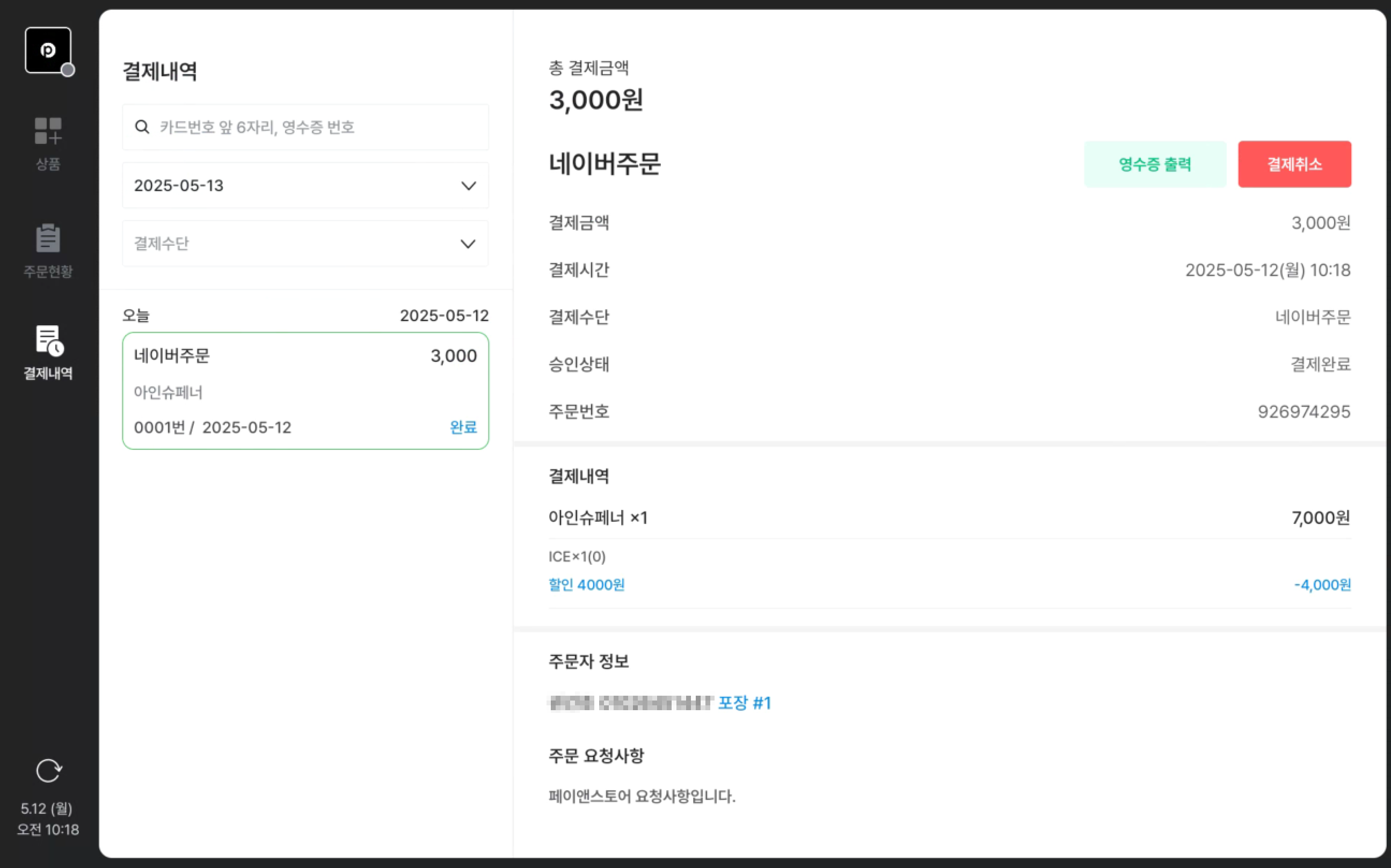Expand the 2025-05-13 date dropdown

click(x=305, y=185)
